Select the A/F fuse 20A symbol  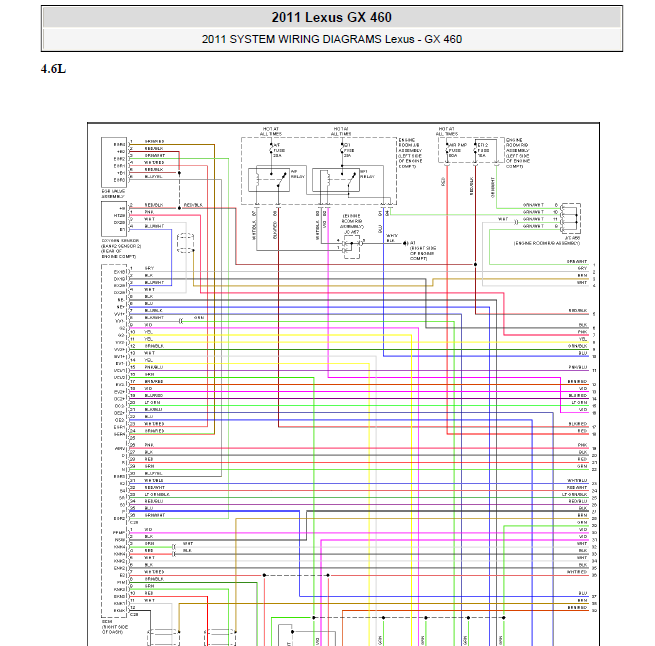pos(271,150)
